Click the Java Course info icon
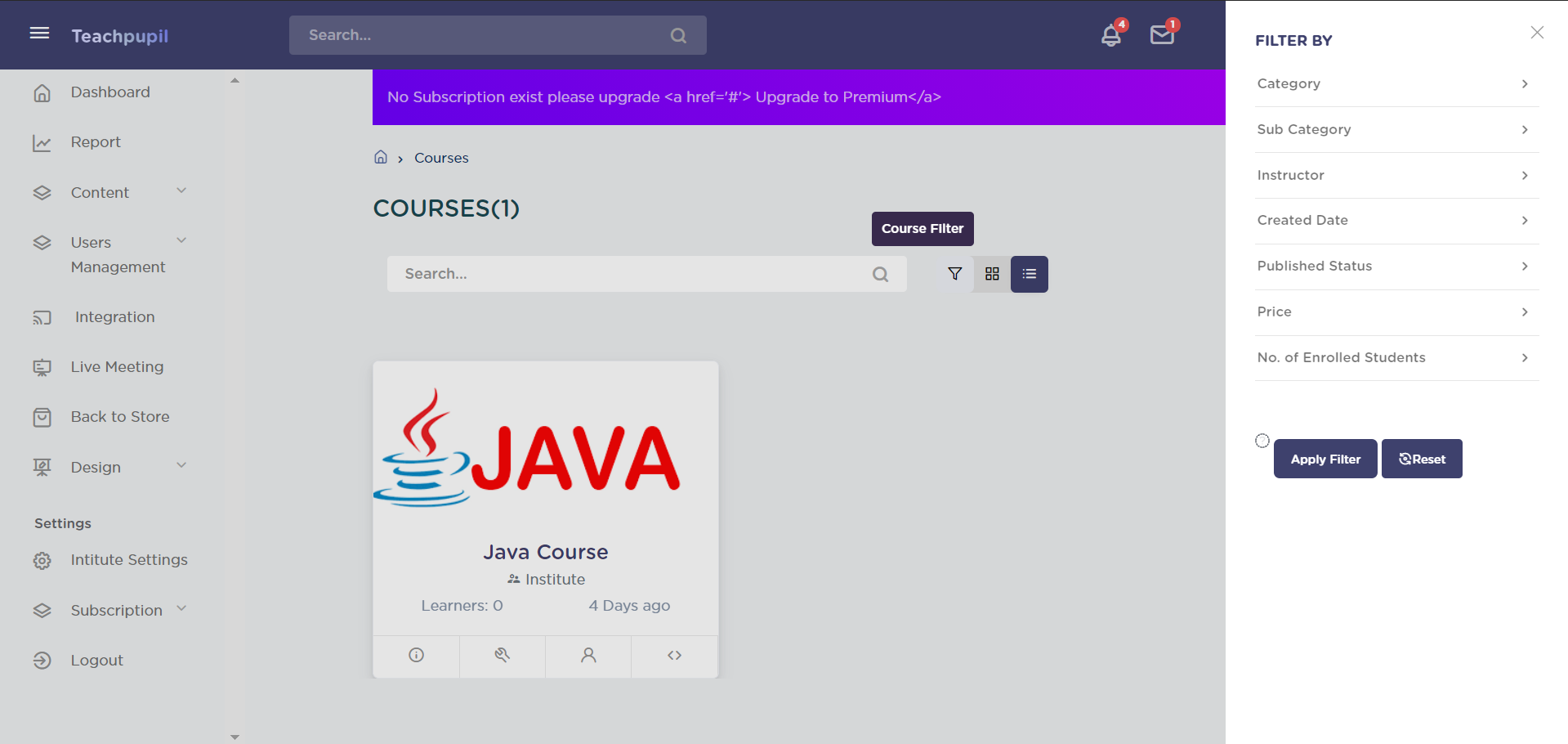 pyautogui.click(x=416, y=655)
